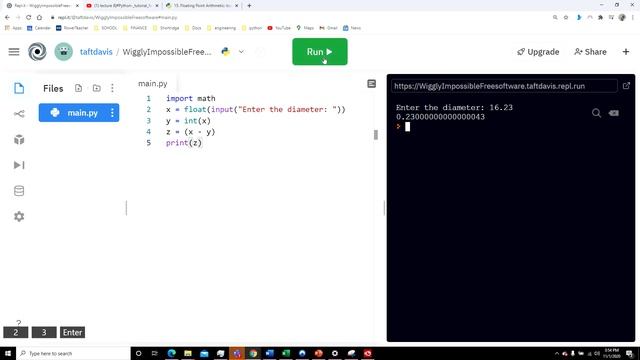Open the main.py file options menu
Viewport: 640px width, 360px height.
112,113
